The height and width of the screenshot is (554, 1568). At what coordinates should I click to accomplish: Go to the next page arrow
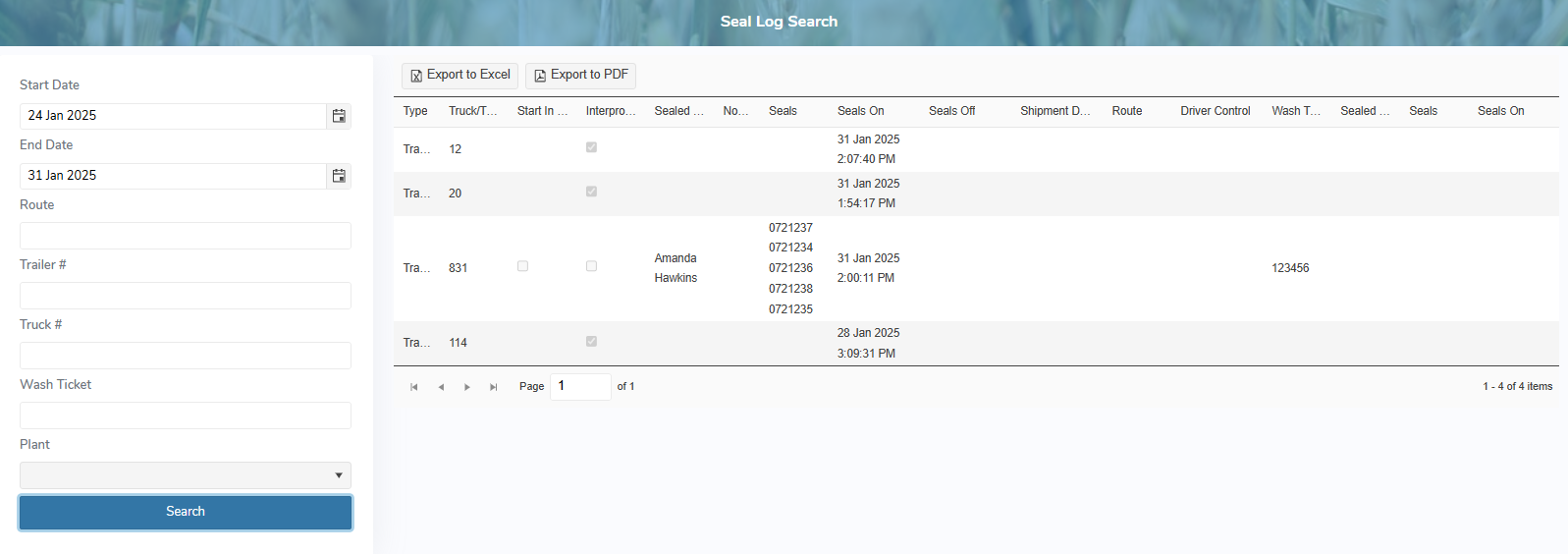point(467,387)
